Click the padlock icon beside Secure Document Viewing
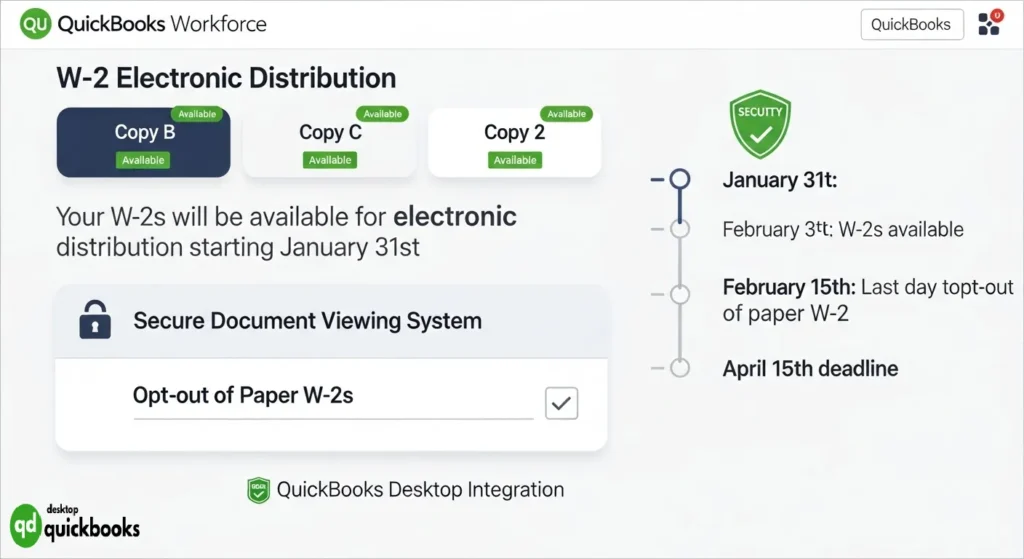 click(x=95, y=321)
